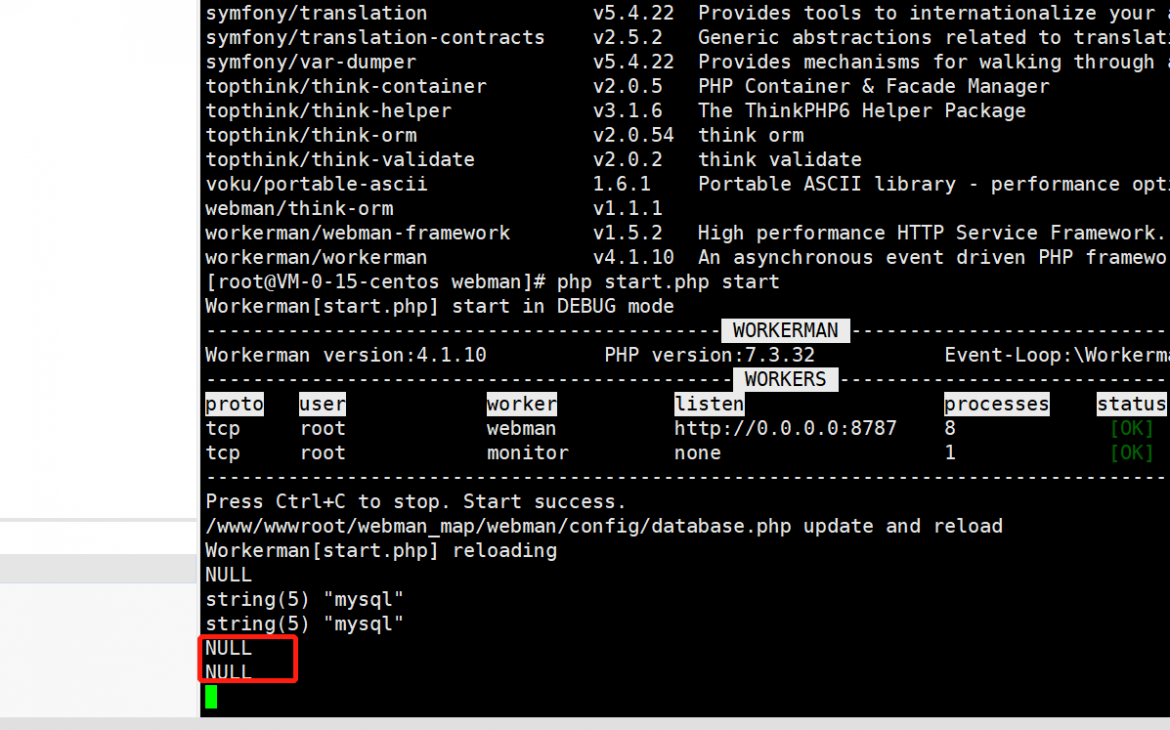The height and width of the screenshot is (730, 1170).
Task: Select version v4.1.10 in the workerman/workerman row
Action: pyautogui.click(x=634, y=258)
